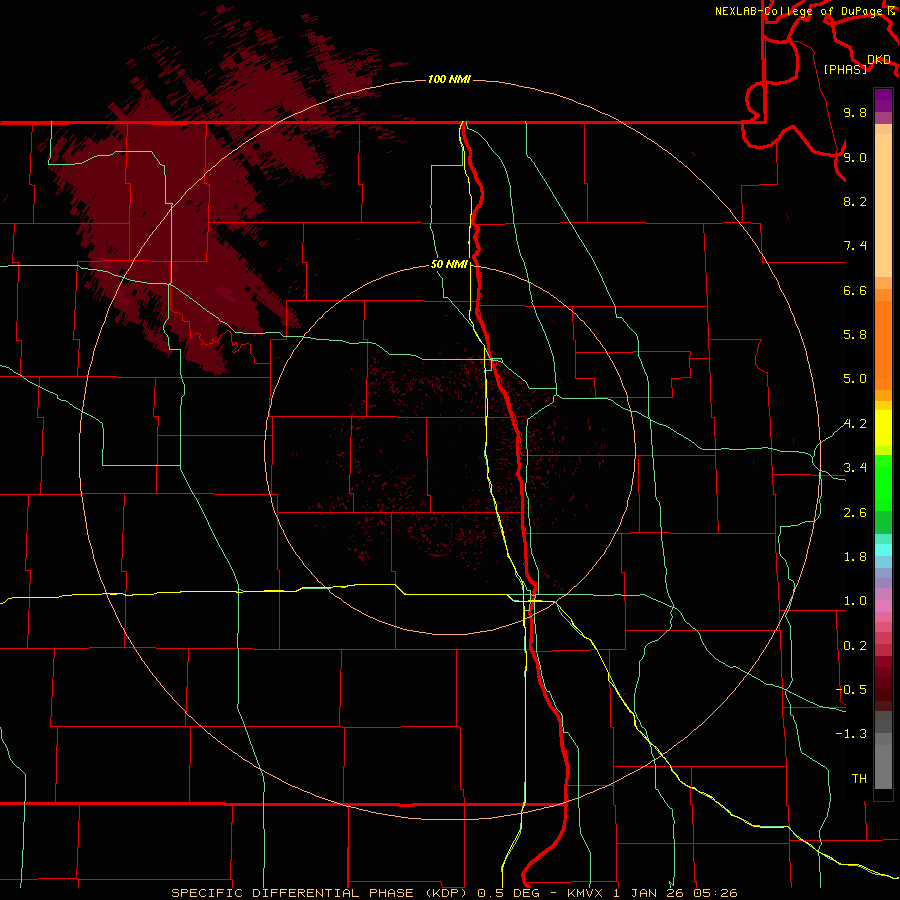Click the TH threshold label
The image size is (900, 900).
tap(859, 779)
